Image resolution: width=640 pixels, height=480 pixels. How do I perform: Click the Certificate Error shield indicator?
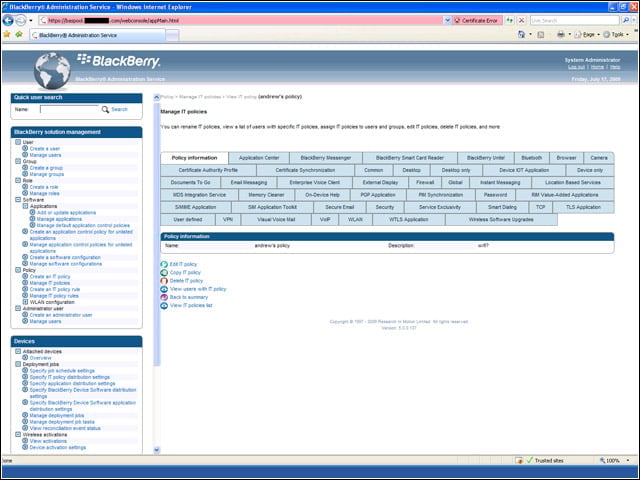[476, 20]
